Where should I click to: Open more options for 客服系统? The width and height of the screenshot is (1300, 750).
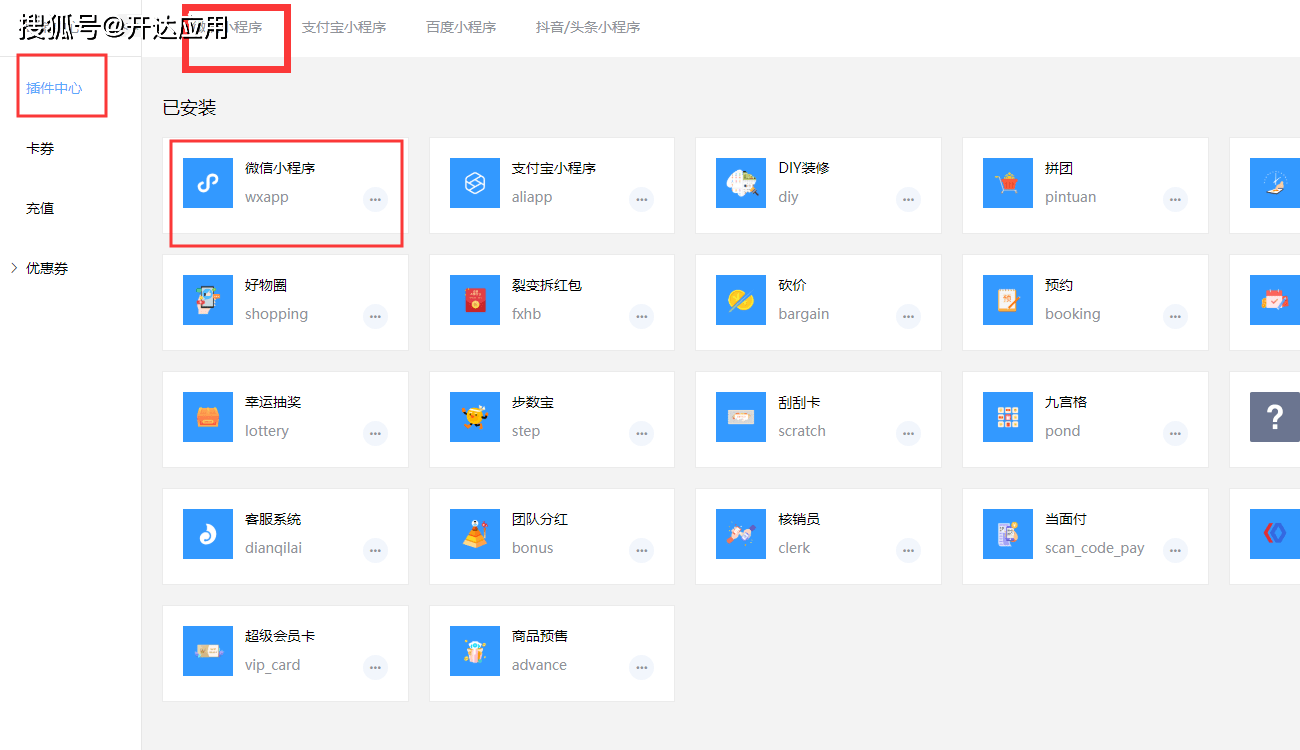click(x=375, y=550)
